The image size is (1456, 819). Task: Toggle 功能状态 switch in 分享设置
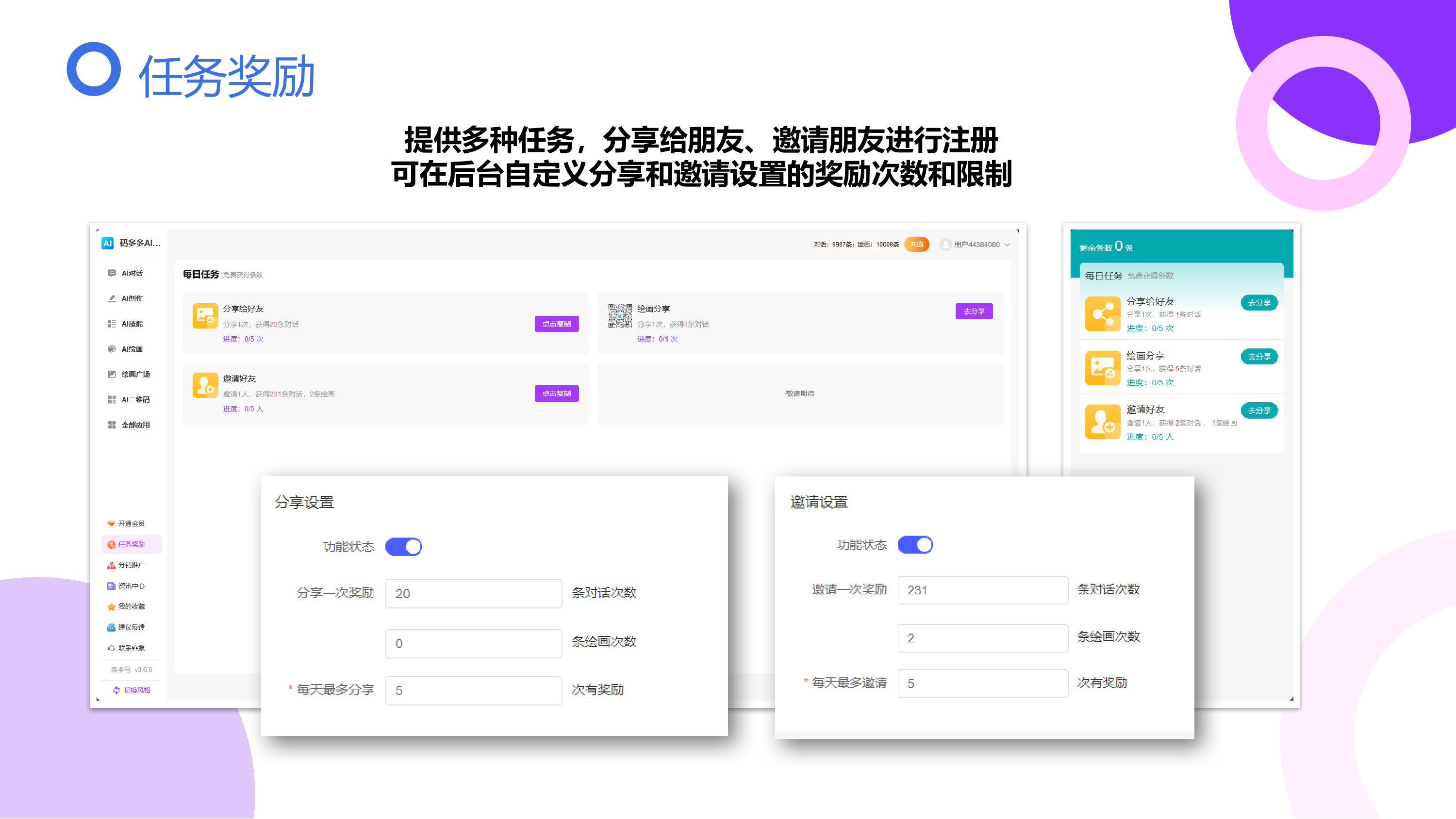coord(404,546)
